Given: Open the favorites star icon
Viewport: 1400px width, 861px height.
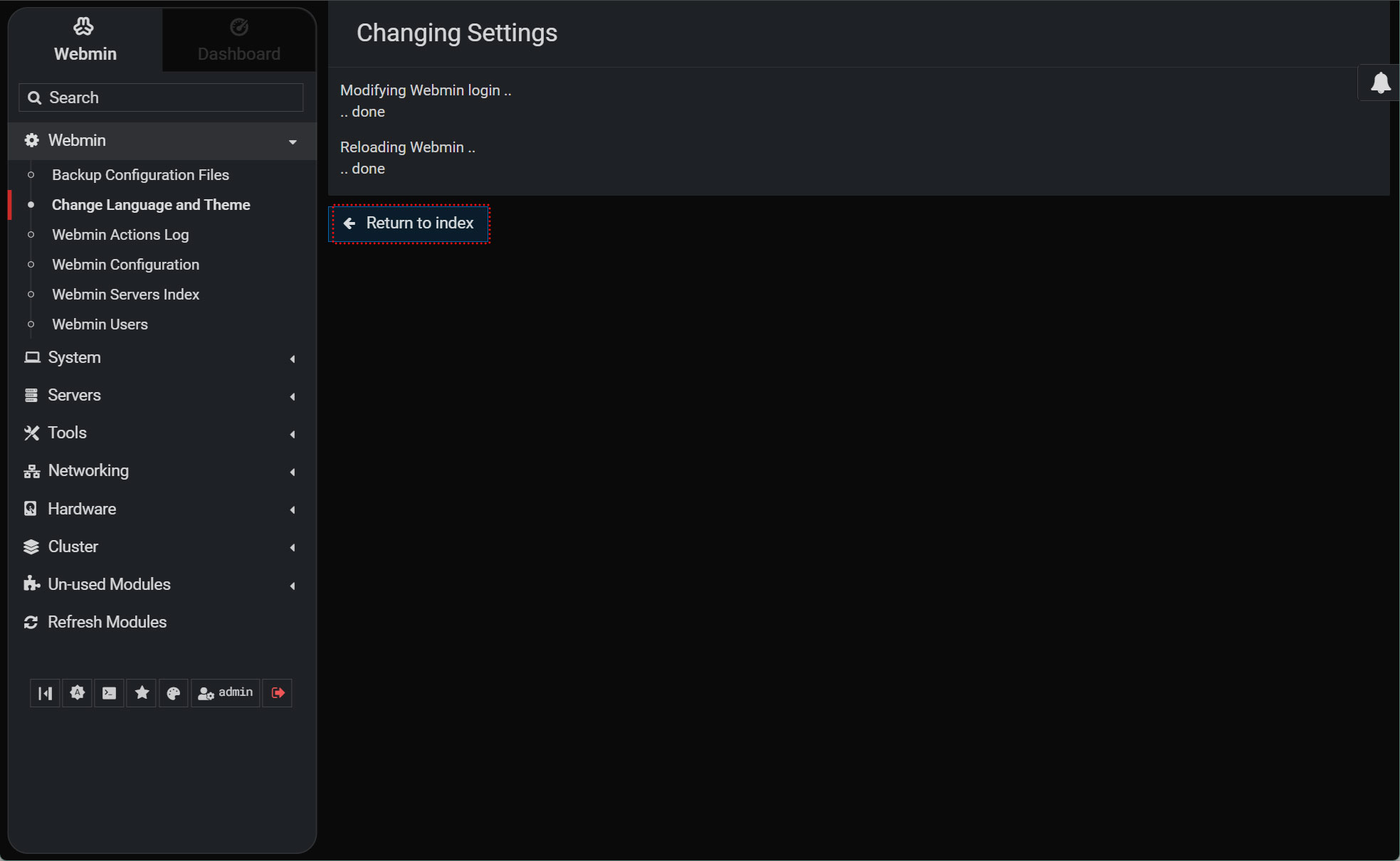Looking at the screenshot, I should pyautogui.click(x=142, y=693).
